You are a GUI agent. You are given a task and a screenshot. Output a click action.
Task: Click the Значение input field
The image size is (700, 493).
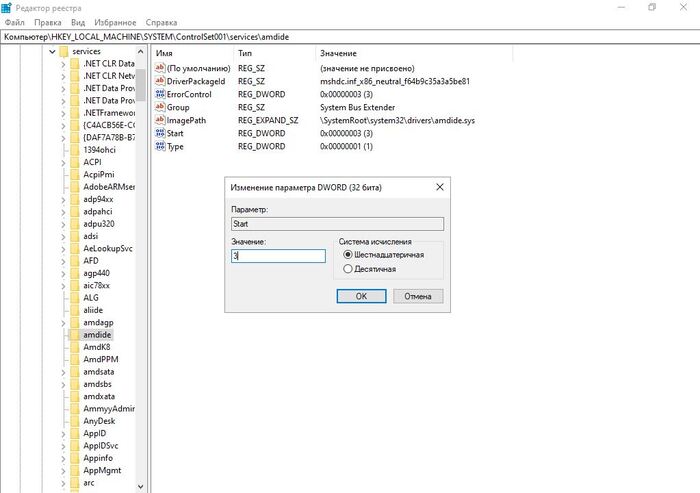click(x=278, y=256)
